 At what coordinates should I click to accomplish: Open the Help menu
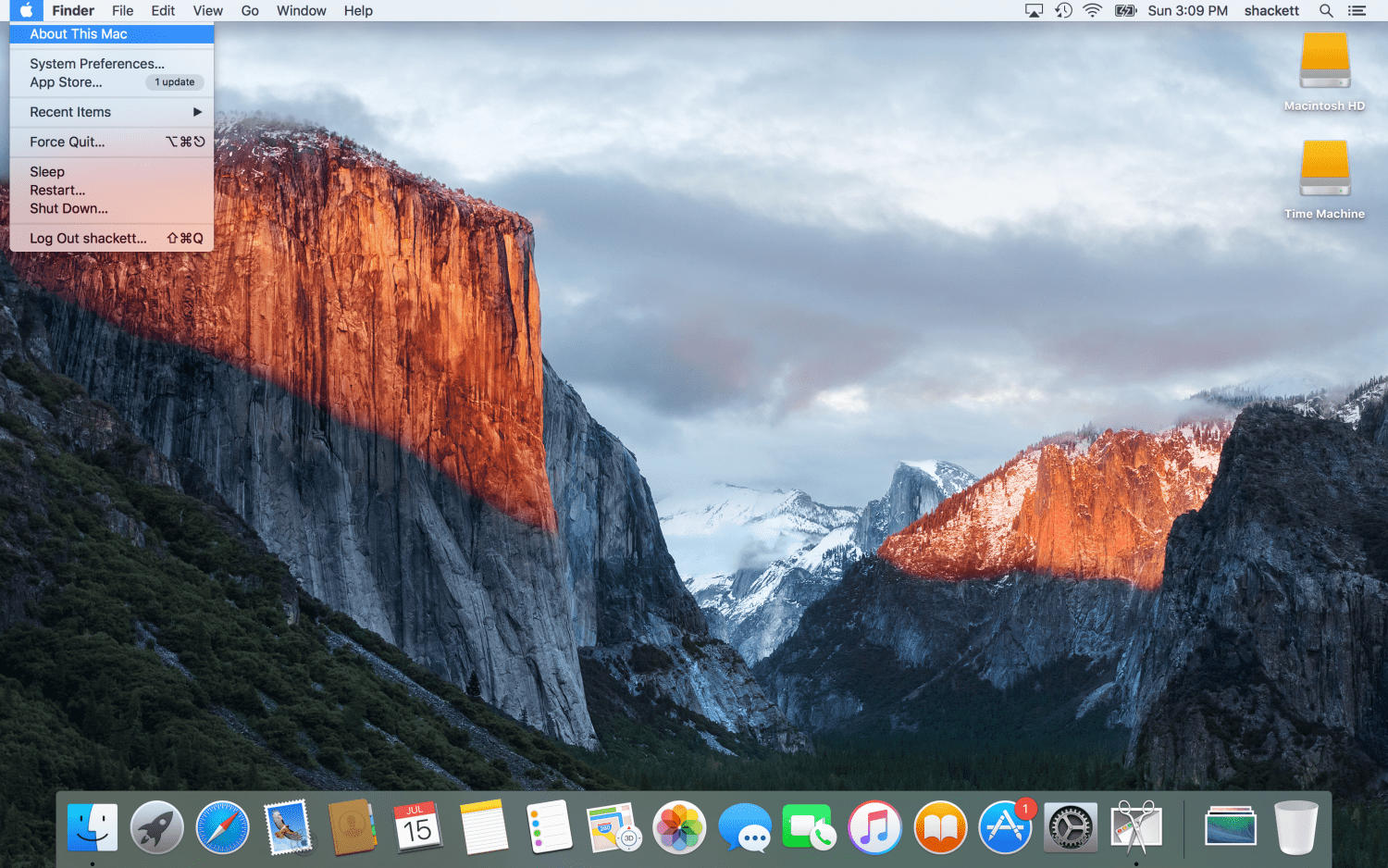click(358, 11)
